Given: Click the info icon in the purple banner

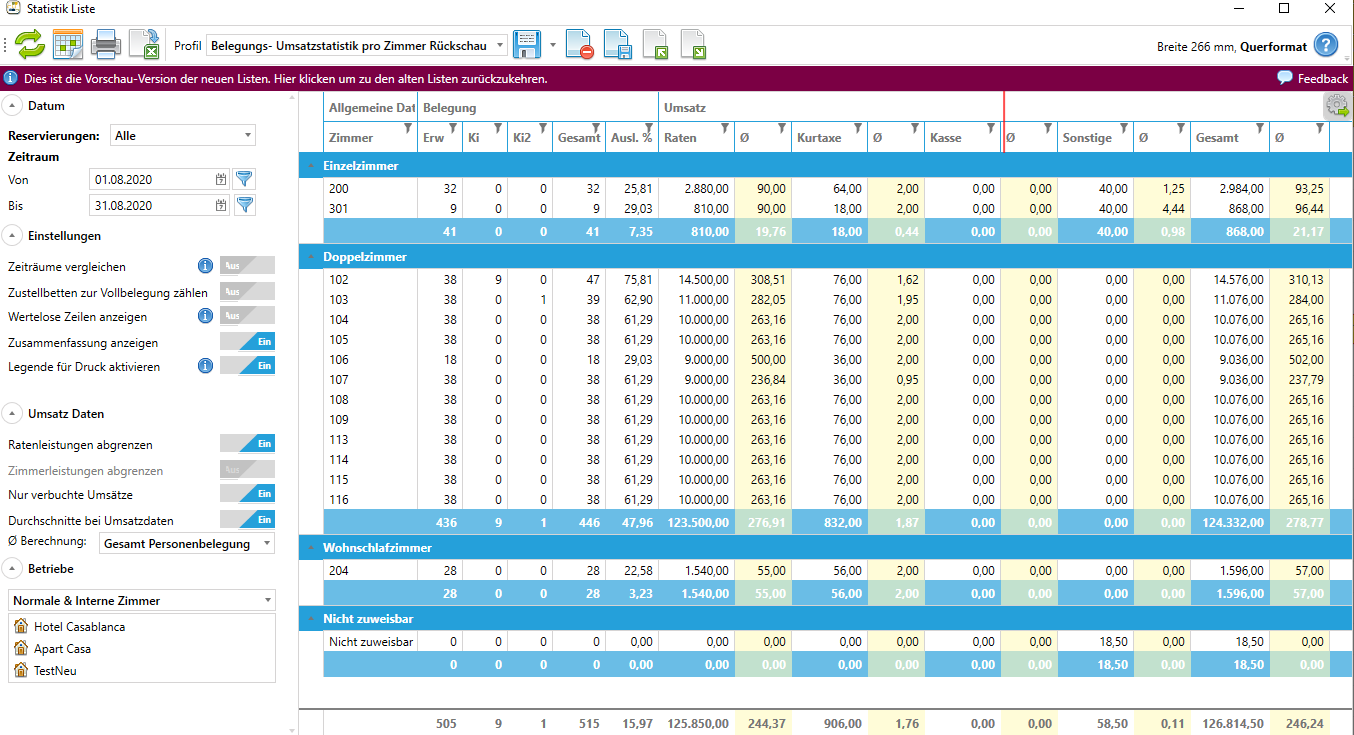Looking at the screenshot, I should coord(11,78).
